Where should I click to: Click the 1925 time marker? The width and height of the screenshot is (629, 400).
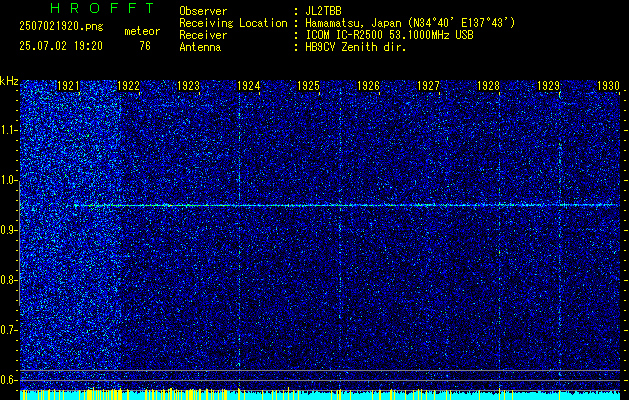point(308,86)
